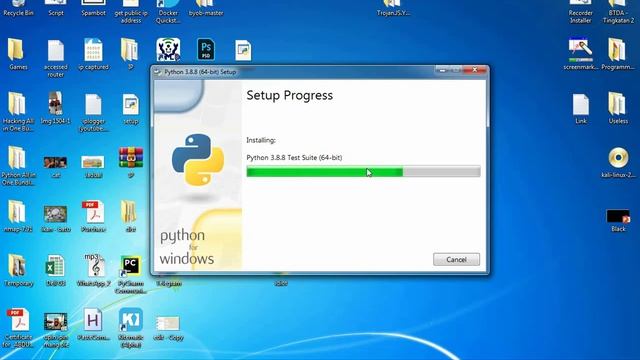The image size is (640, 360).
Task: Open the nmap-7.92 folder
Action: (x=18, y=216)
